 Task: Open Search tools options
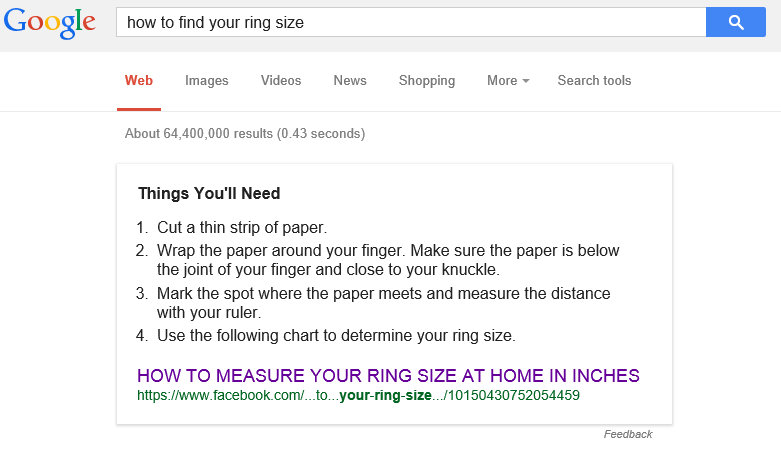(x=594, y=81)
